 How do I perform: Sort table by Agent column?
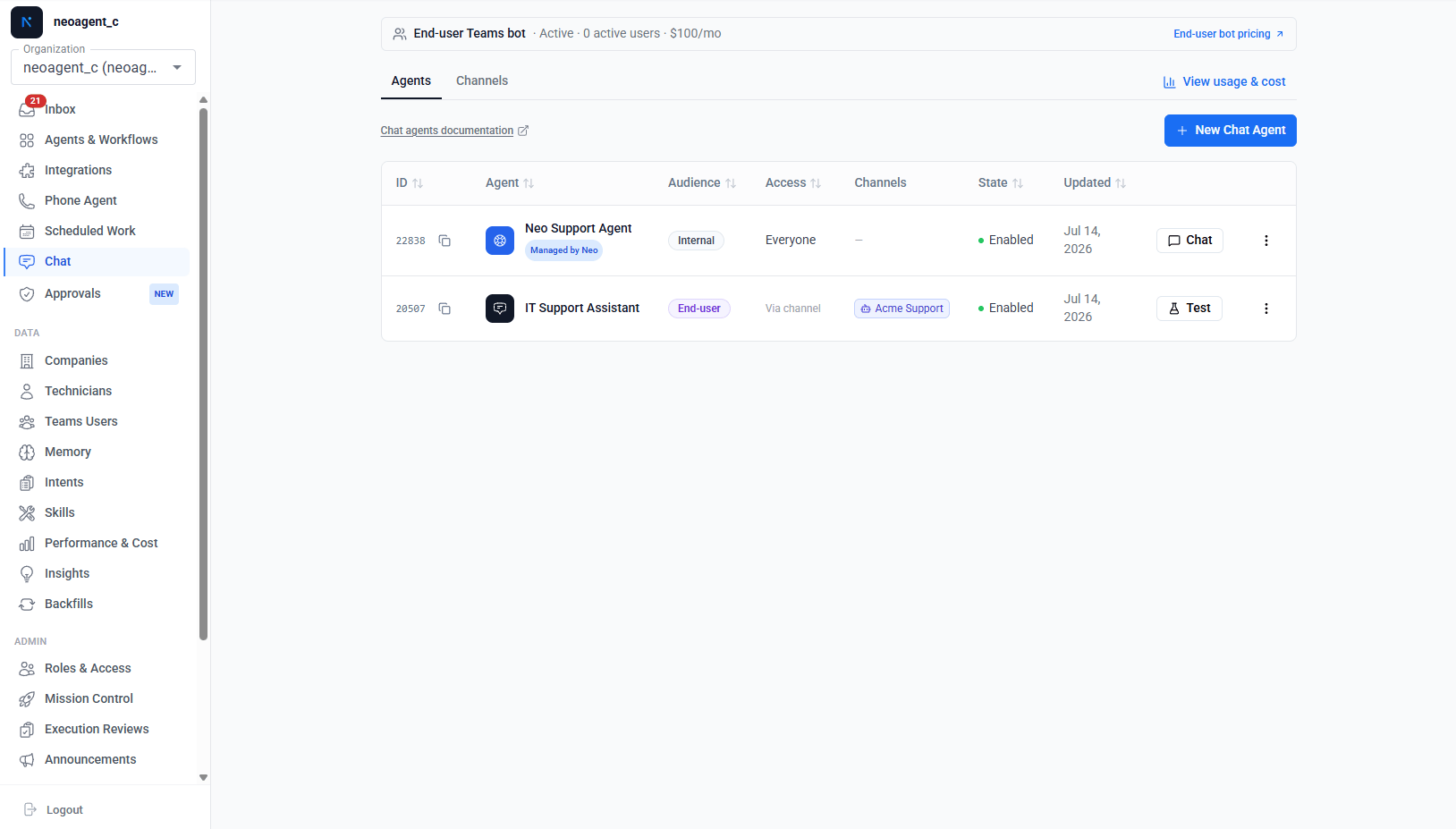(x=510, y=182)
